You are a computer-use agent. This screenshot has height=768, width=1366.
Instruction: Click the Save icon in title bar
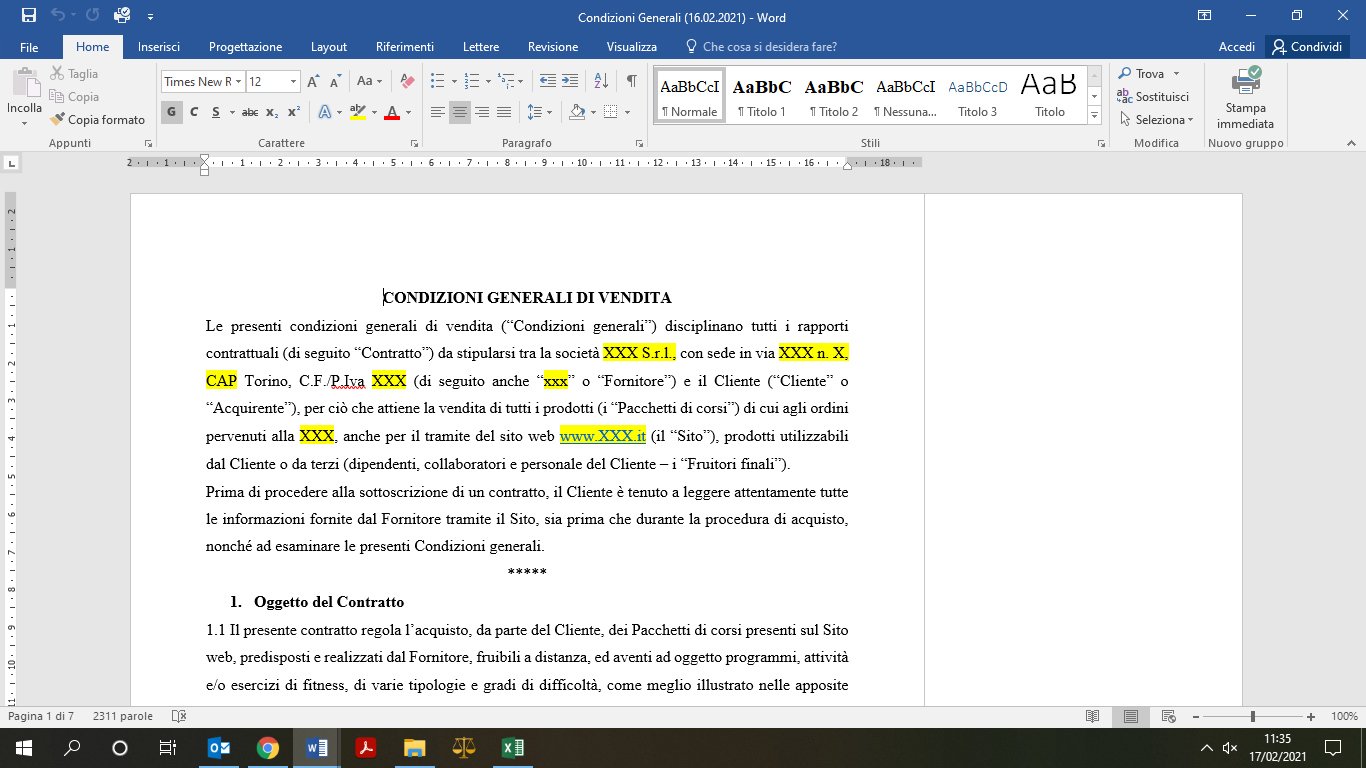(29, 16)
